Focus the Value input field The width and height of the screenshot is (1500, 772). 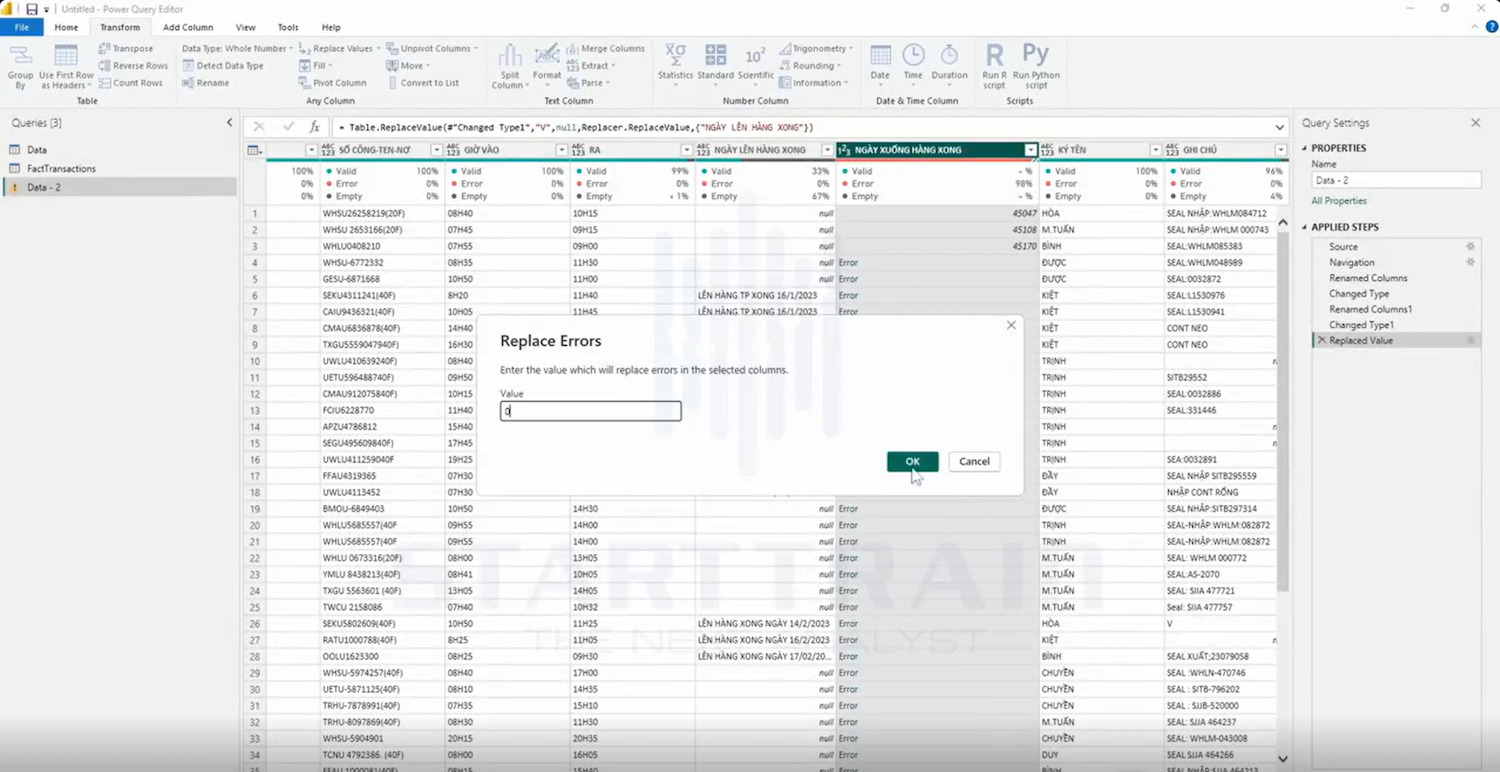(591, 411)
